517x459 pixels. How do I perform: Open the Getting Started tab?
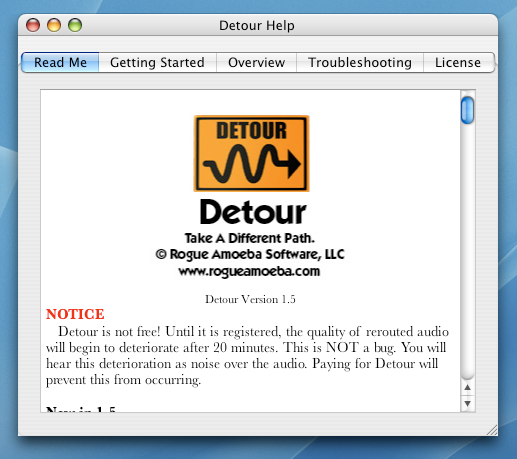(x=157, y=62)
